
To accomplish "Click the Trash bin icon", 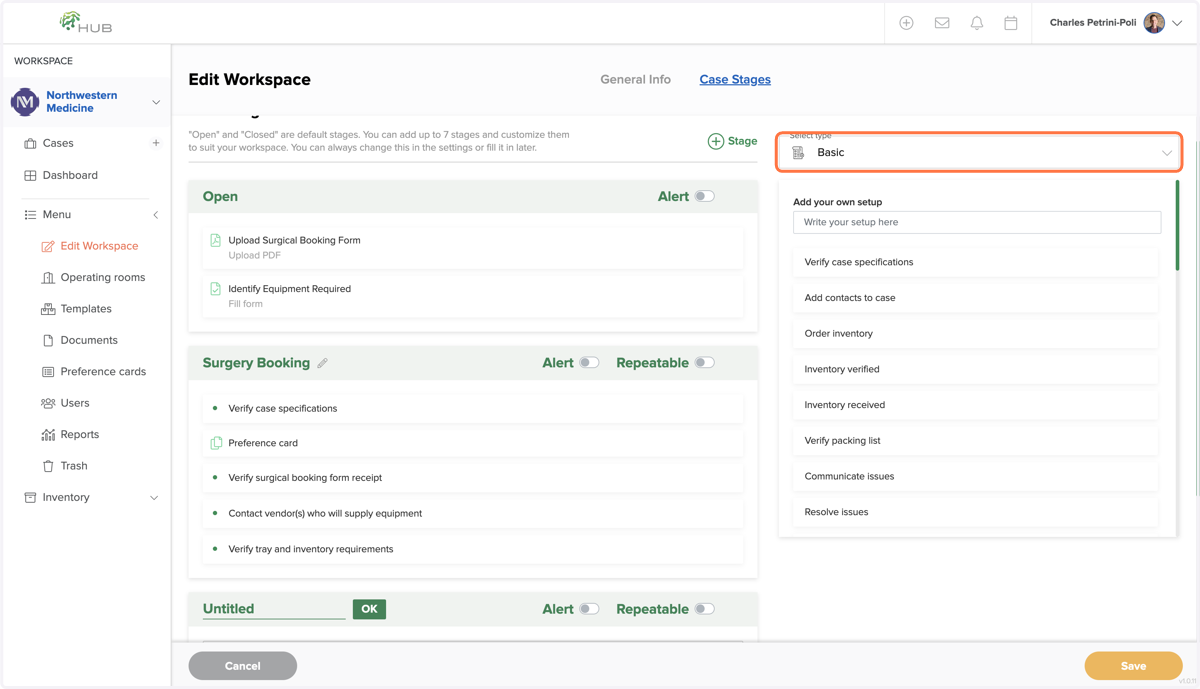I will coord(48,466).
